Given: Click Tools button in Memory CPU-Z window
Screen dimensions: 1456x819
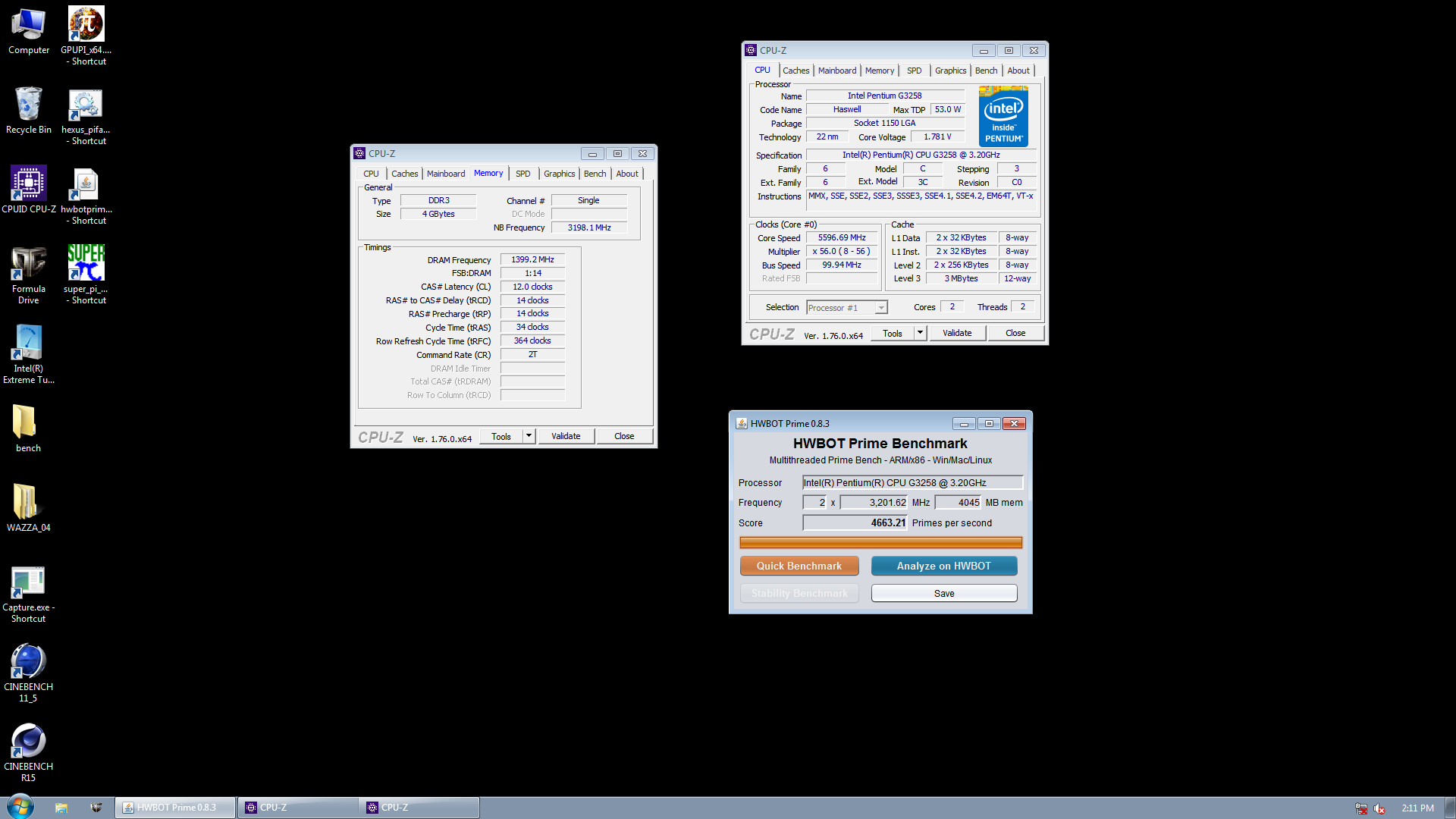Looking at the screenshot, I should click(501, 436).
